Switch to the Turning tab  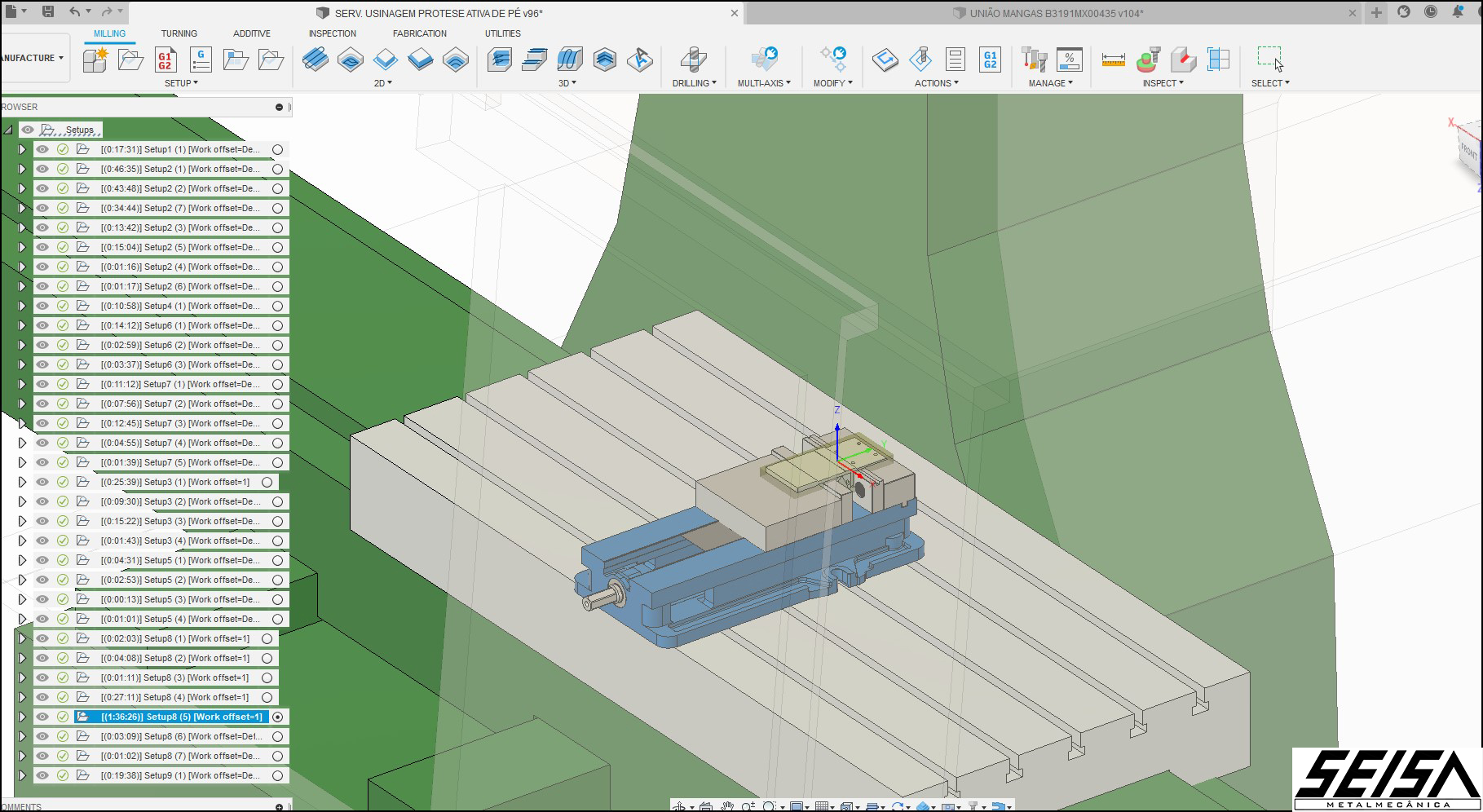[179, 33]
